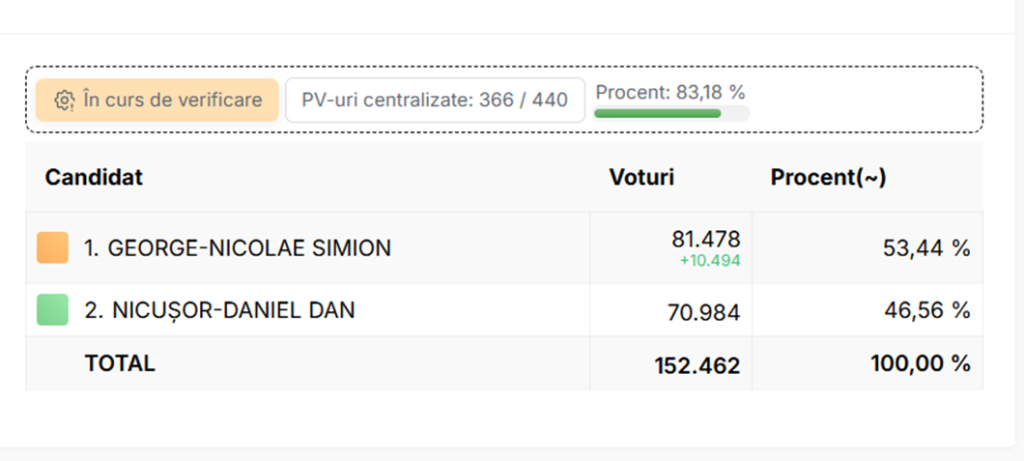Click the TOTAL row label
This screenshot has height=461, width=1024.
(120, 364)
